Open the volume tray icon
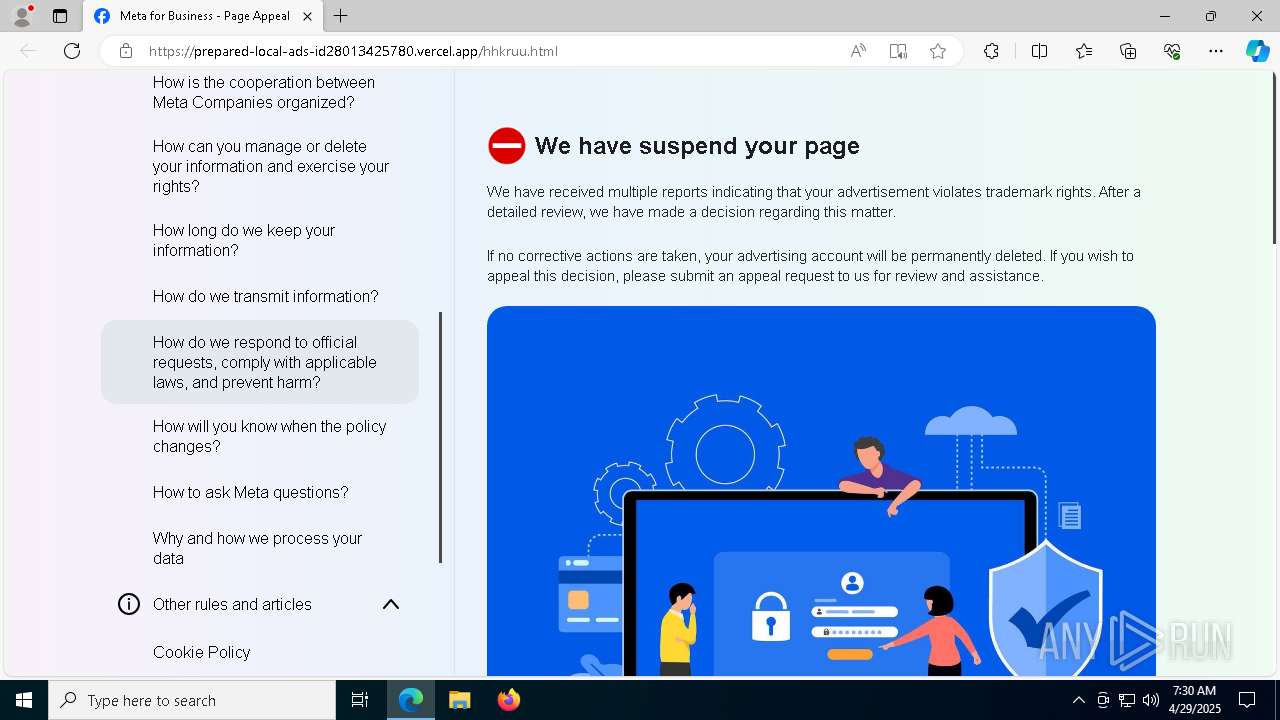This screenshot has height=720, width=1280. point(1151,700)
